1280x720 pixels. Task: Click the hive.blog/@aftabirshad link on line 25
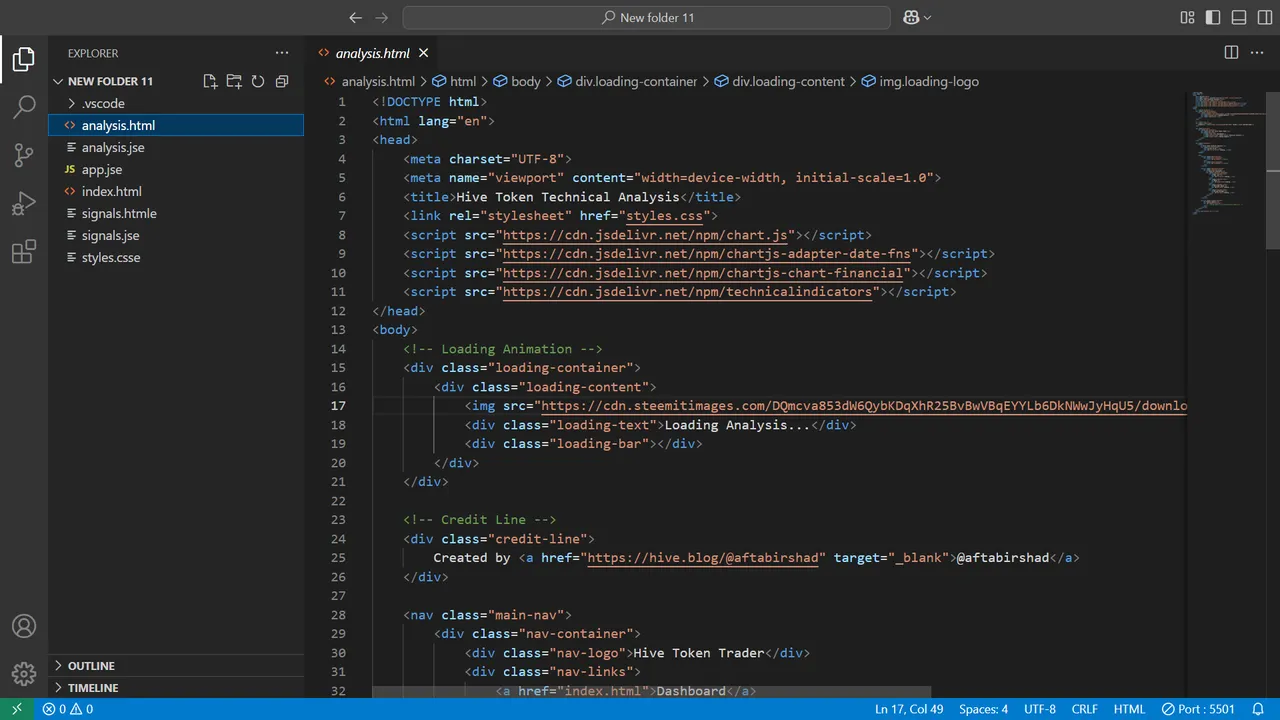click(703, 557)
